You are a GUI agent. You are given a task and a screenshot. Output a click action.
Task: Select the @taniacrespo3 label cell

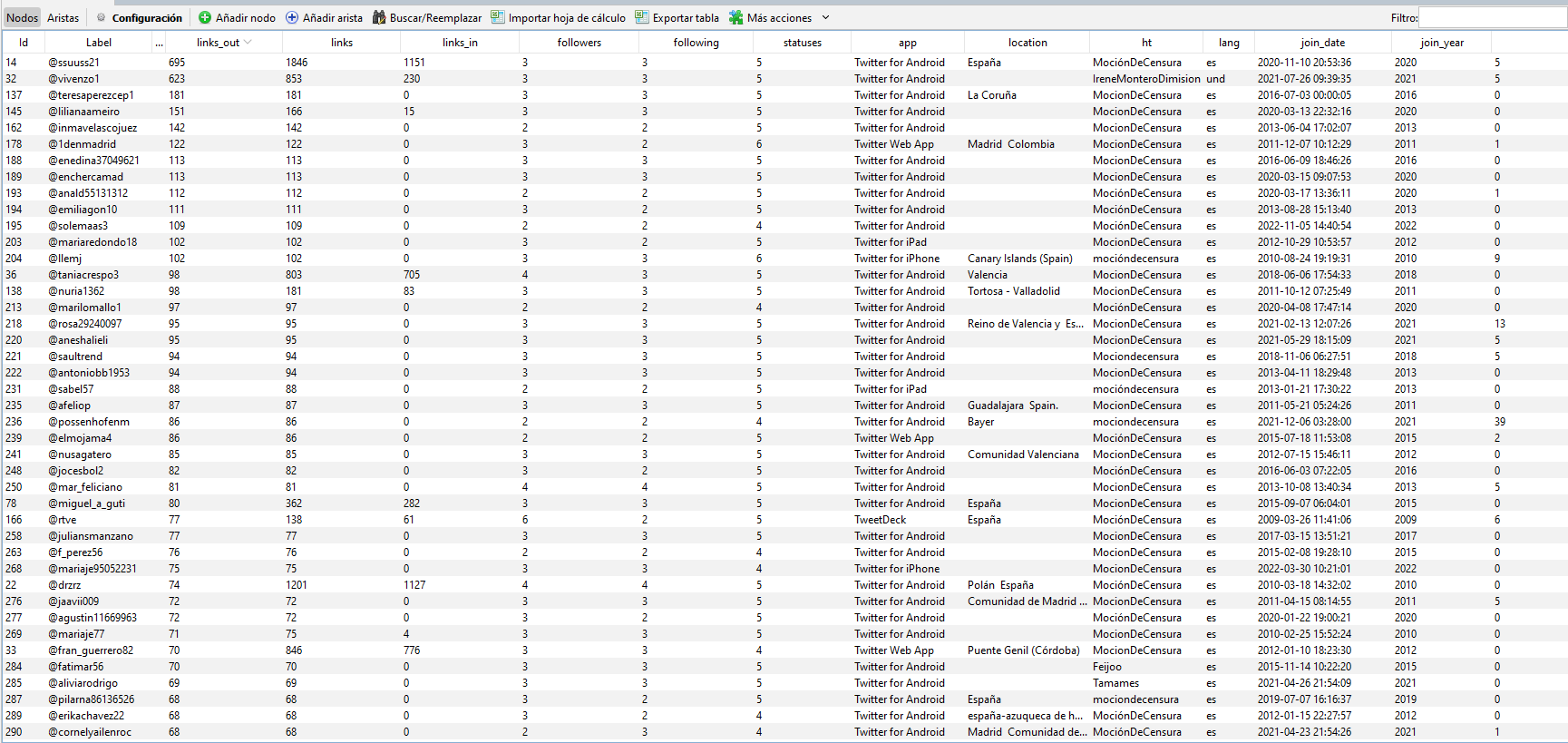[83, 275]
